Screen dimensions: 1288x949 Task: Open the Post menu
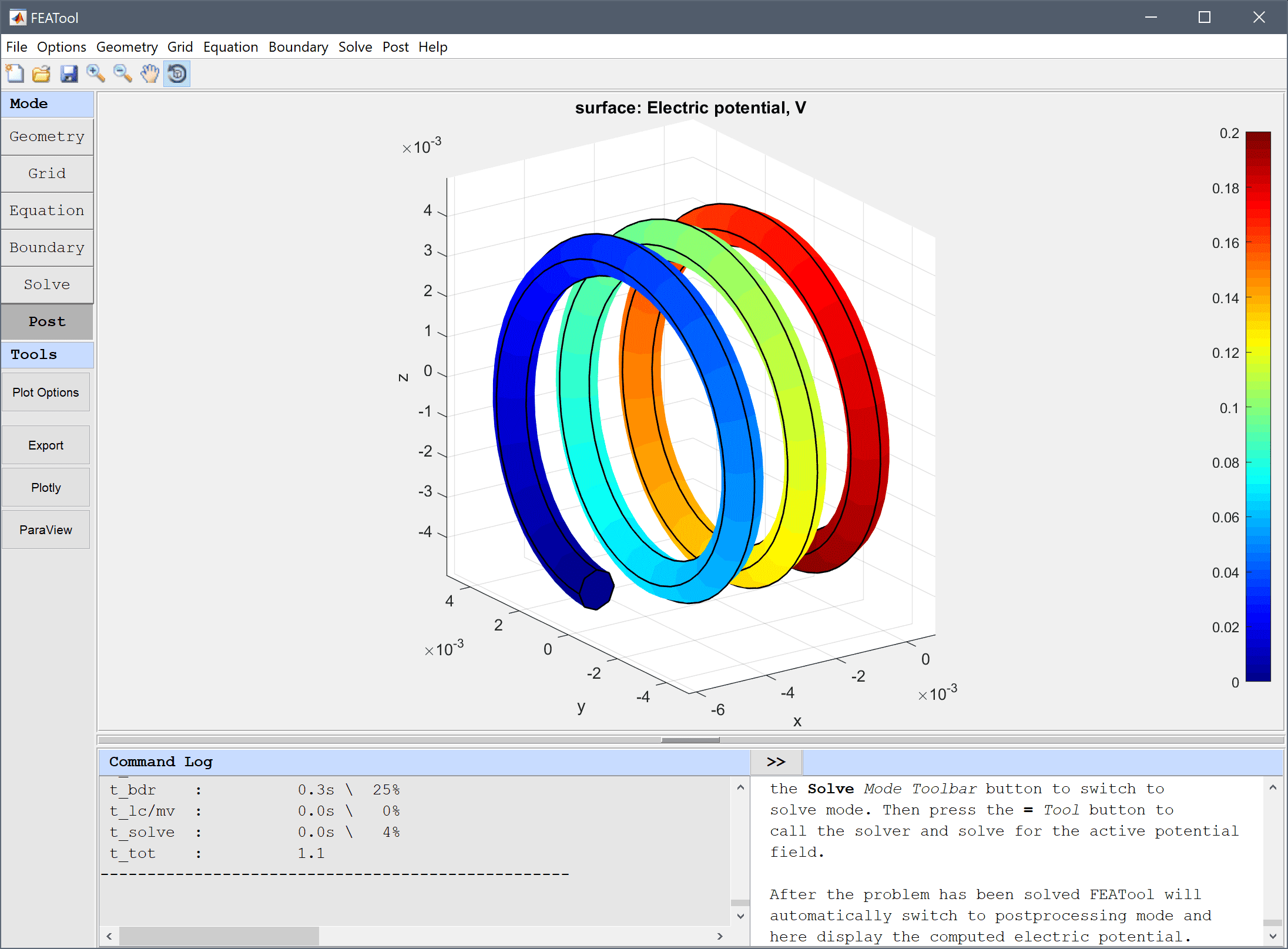click(x=395, y=47)
